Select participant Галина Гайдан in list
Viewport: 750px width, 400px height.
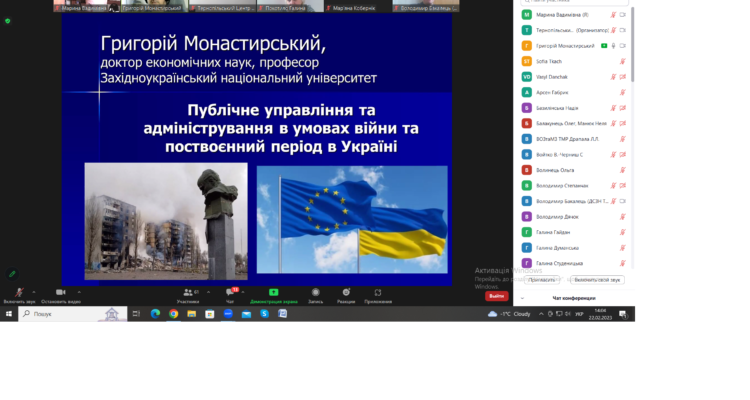pos(574,232)
